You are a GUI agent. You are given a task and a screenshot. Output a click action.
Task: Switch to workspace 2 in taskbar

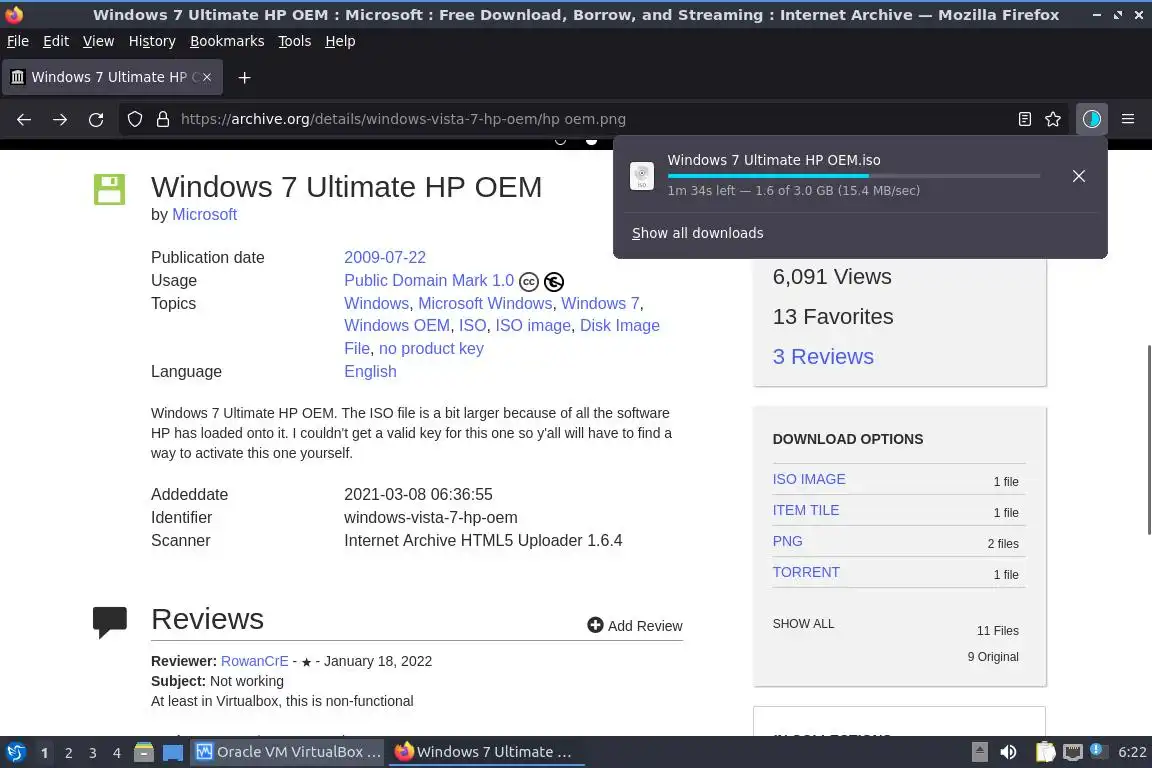(x=68, y=753)
